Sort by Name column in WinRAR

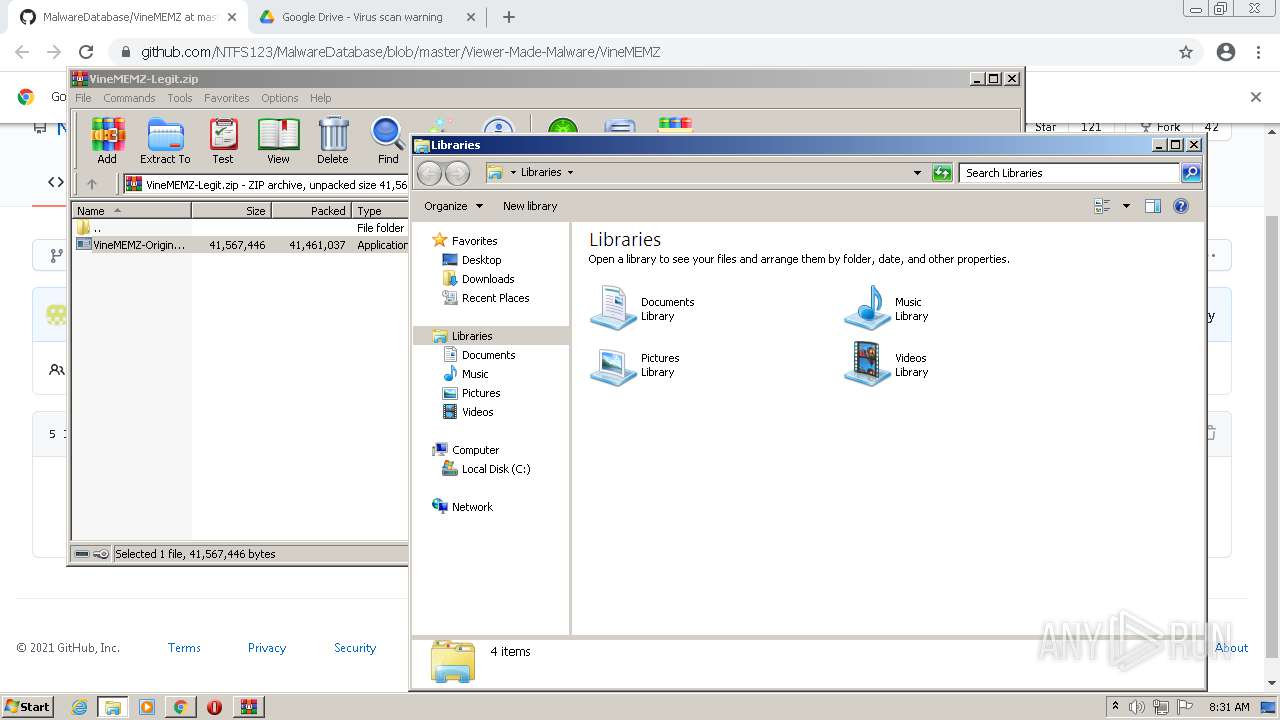pyautogui.click(x=132, y=211)
